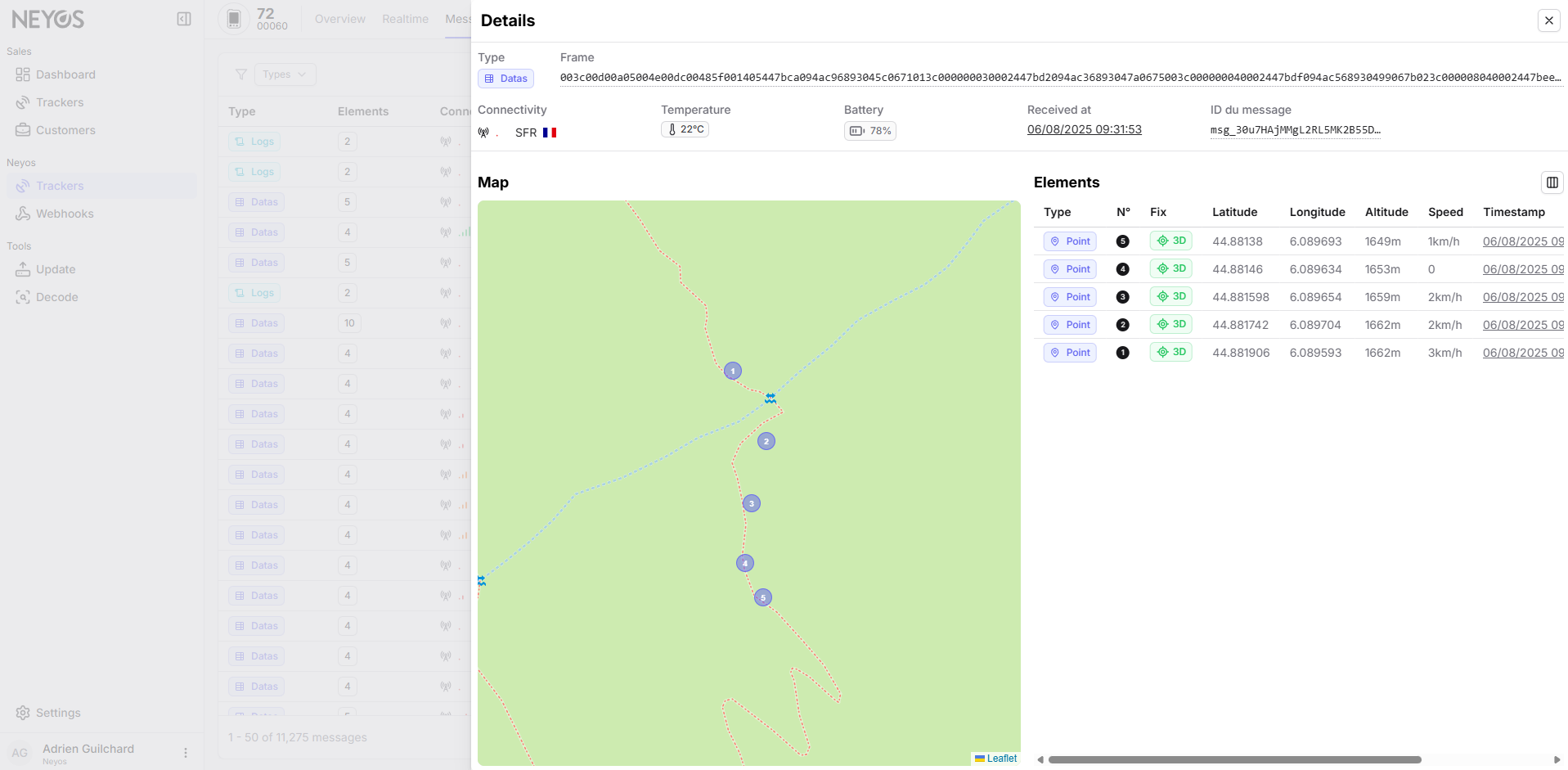The height and width of the screenshot is (770, 1568).
Task: Collapse the sidebar with the panel icon
Action: point(184,19)
